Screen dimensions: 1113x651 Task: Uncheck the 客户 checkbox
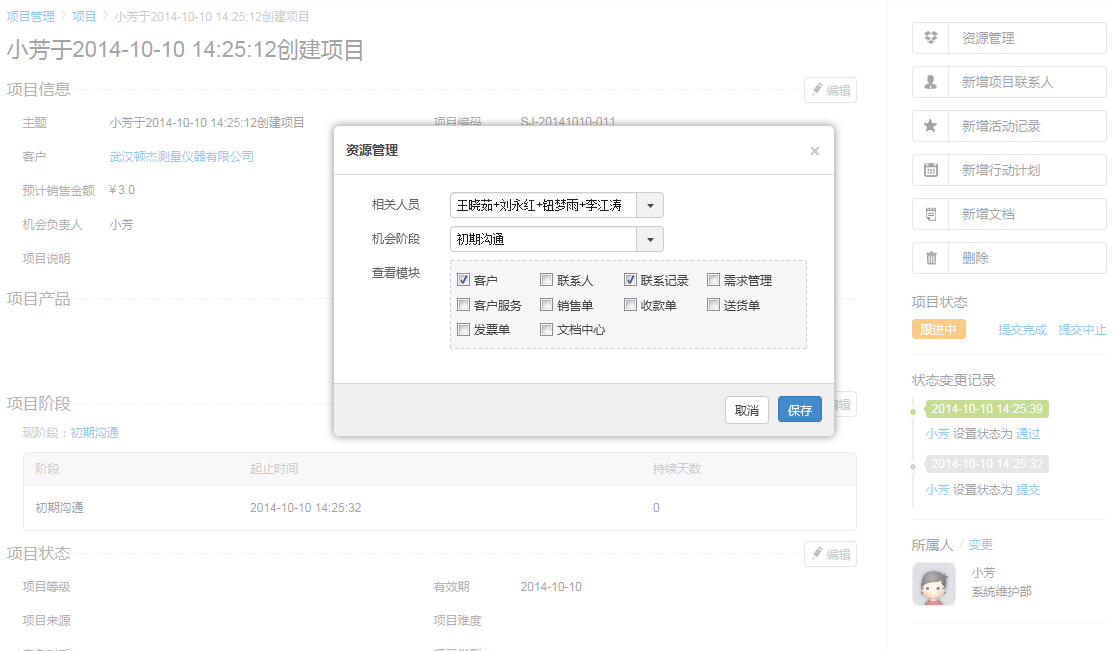pyautogui.click(x=464, y=280)
